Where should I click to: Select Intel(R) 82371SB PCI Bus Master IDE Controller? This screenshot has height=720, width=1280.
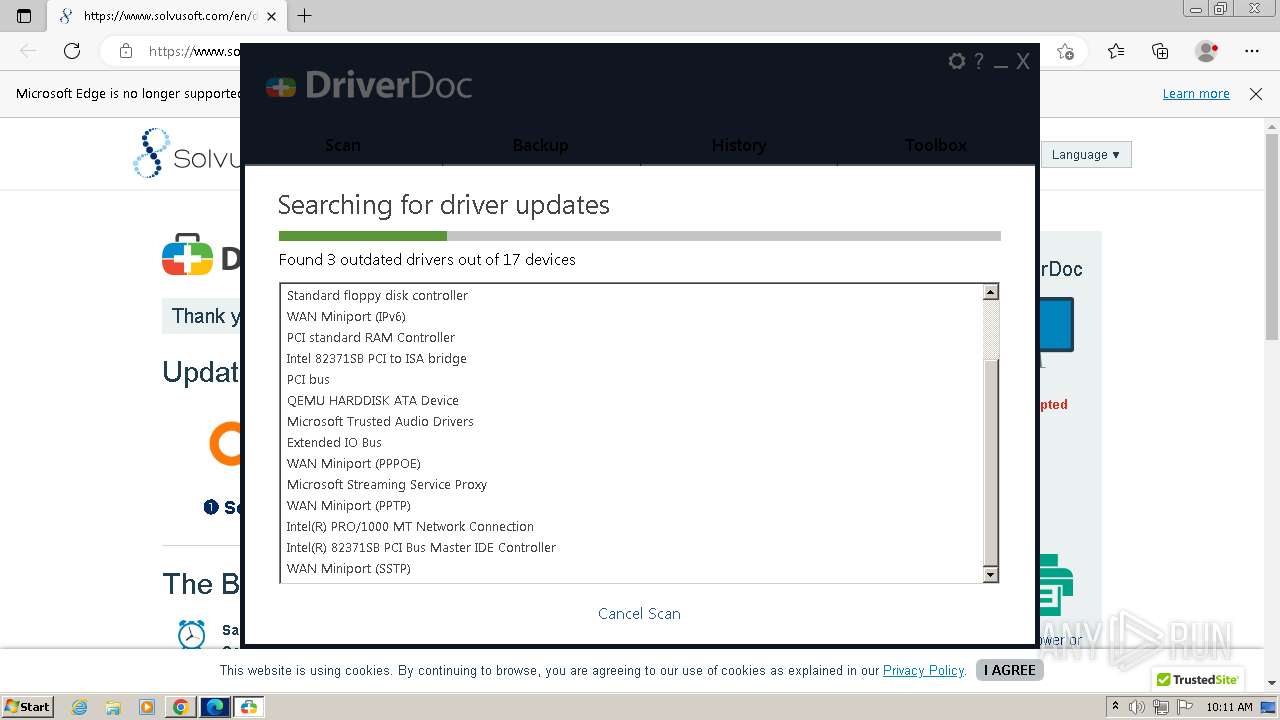(421, 548)
